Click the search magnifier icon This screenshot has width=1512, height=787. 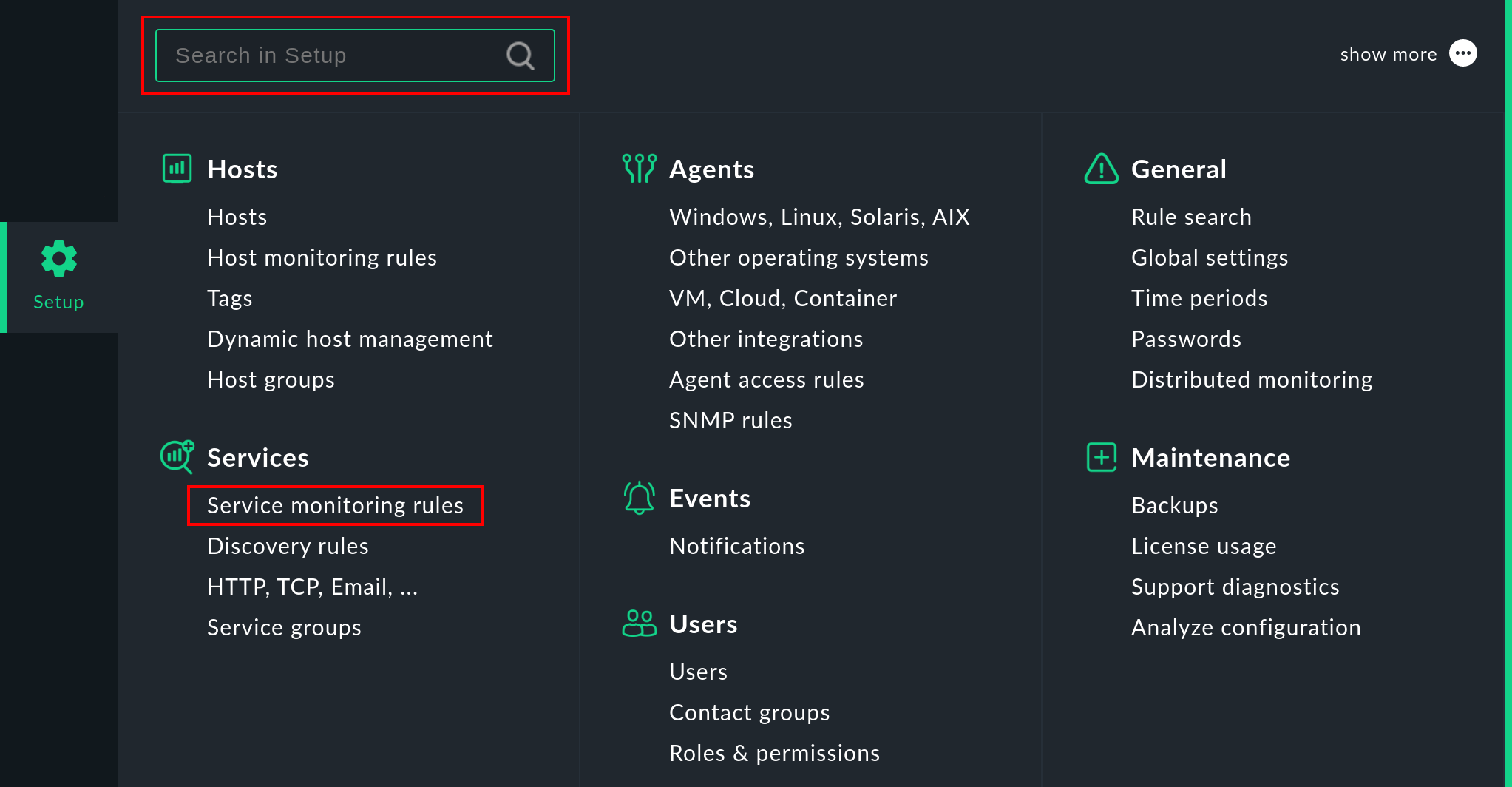tap(519, 55)
